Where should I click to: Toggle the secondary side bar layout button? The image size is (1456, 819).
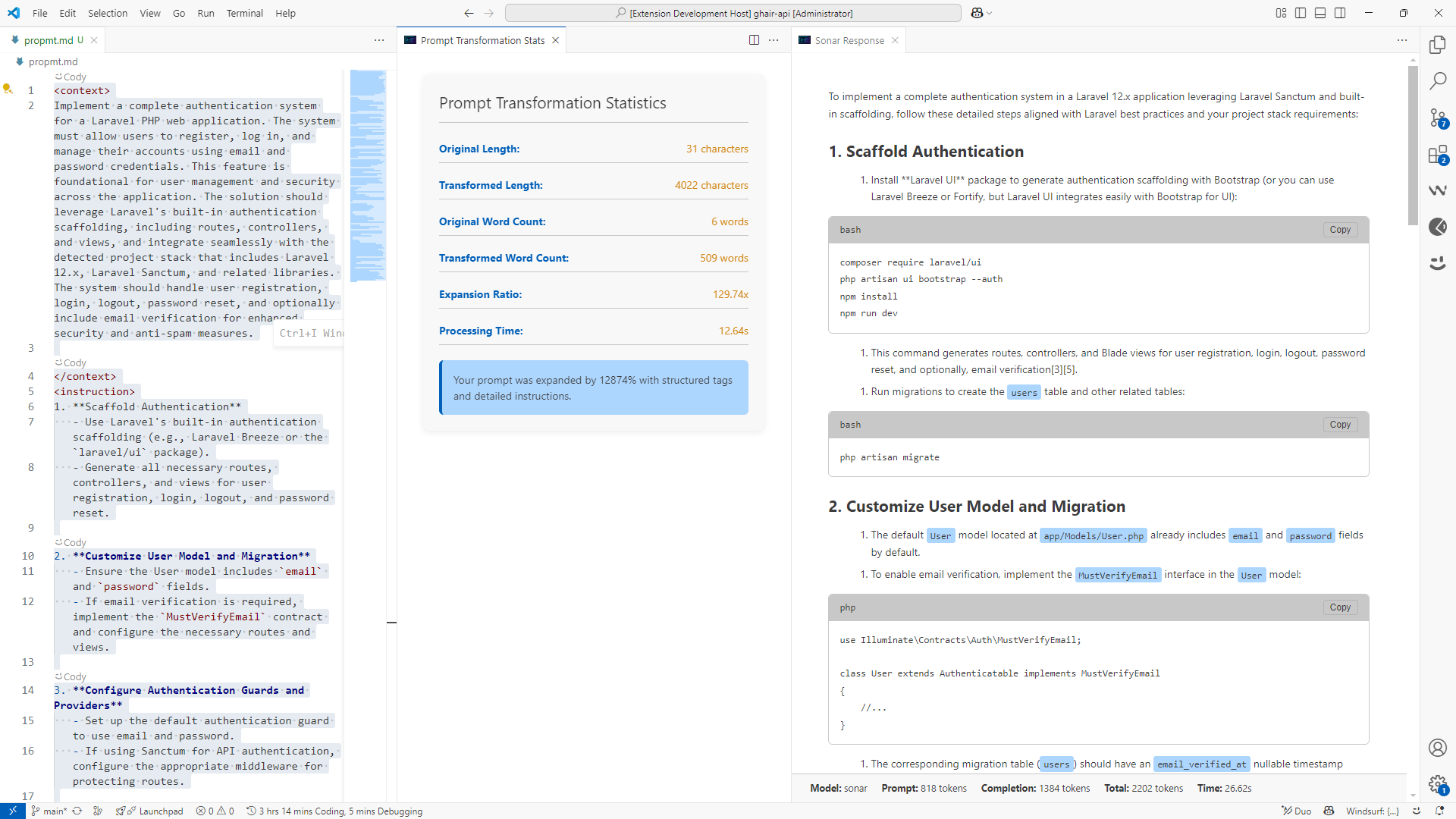point(1340,13)
